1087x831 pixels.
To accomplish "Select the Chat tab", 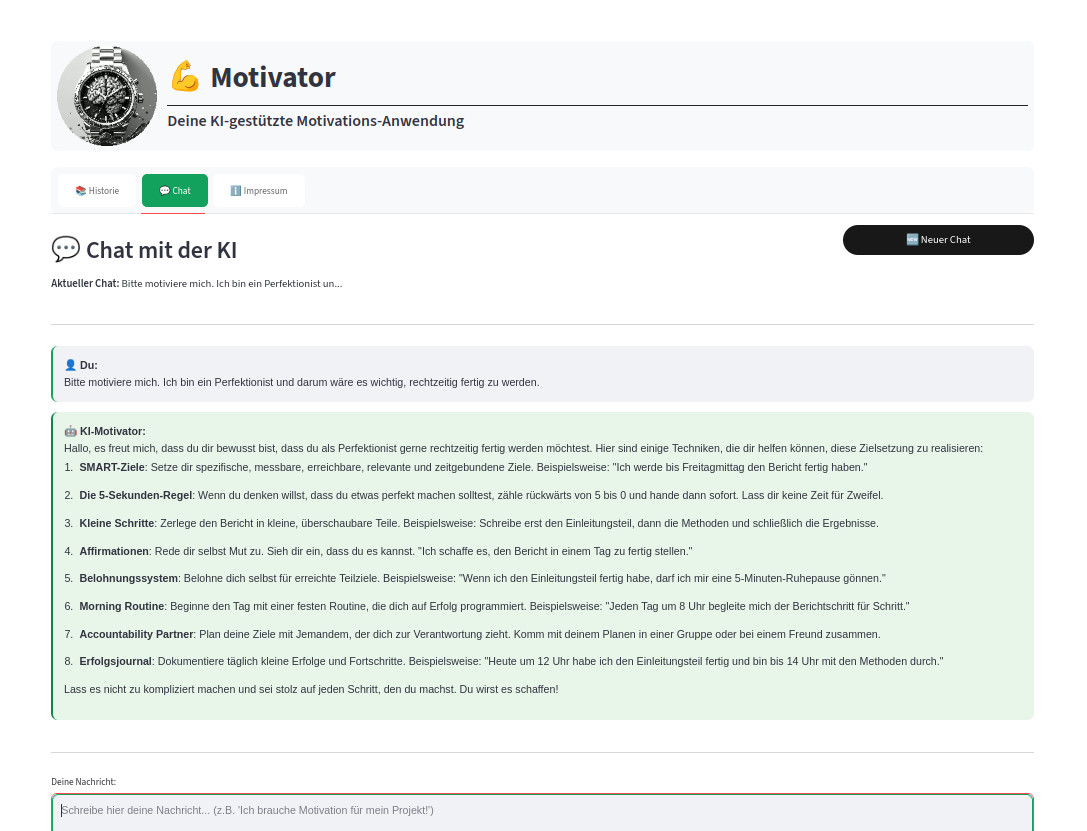I will [x=175, y=191].
